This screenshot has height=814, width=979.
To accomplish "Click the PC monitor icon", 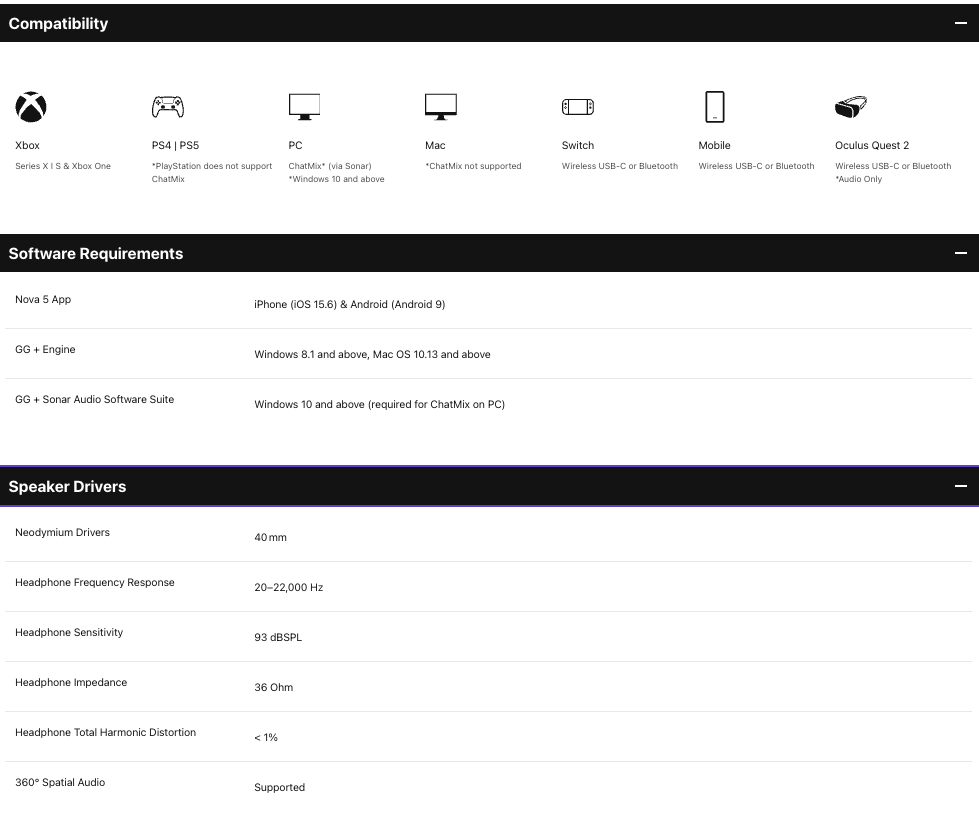I will [304, 107].
